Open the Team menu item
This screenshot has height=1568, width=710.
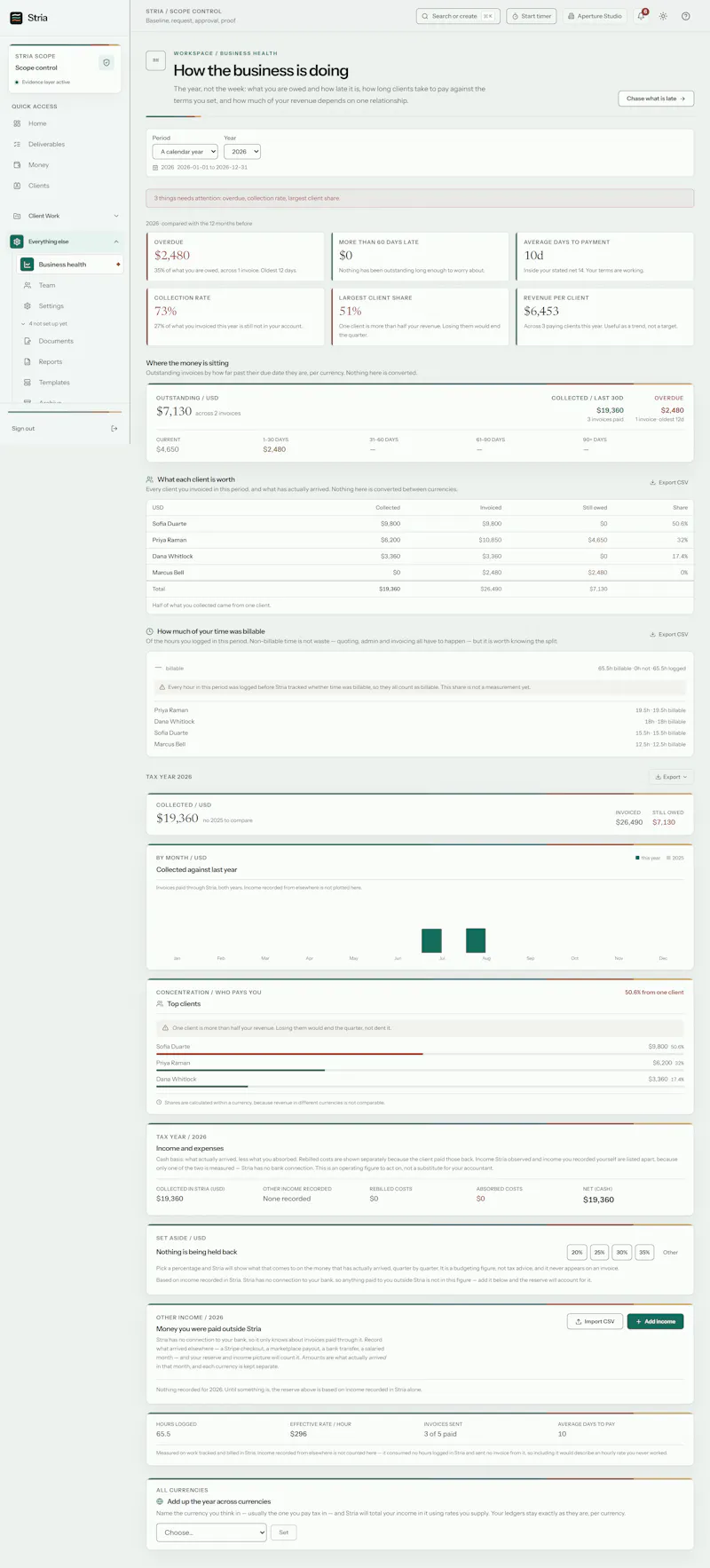(x=71, y=285)
